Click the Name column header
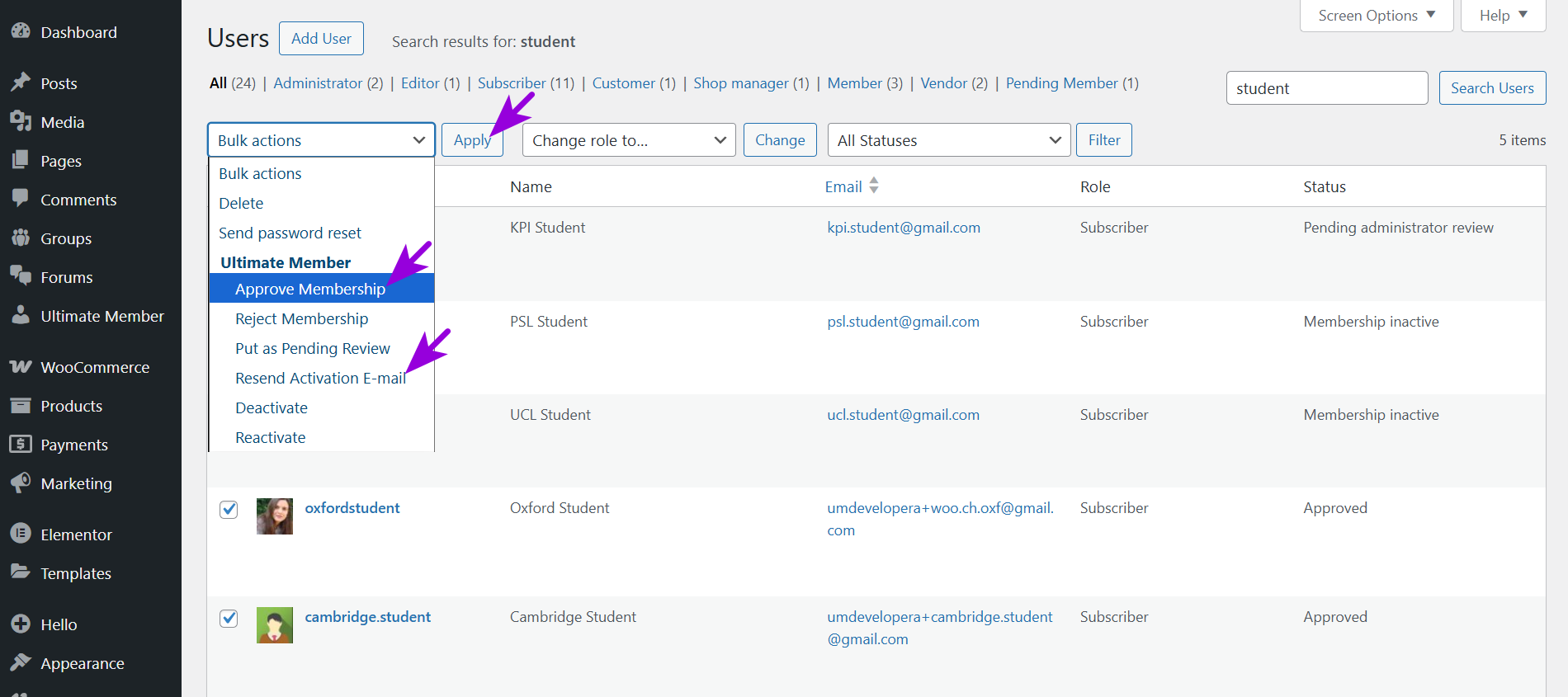The width and height of the screenshot is (1568, 697). click(531, 187)
